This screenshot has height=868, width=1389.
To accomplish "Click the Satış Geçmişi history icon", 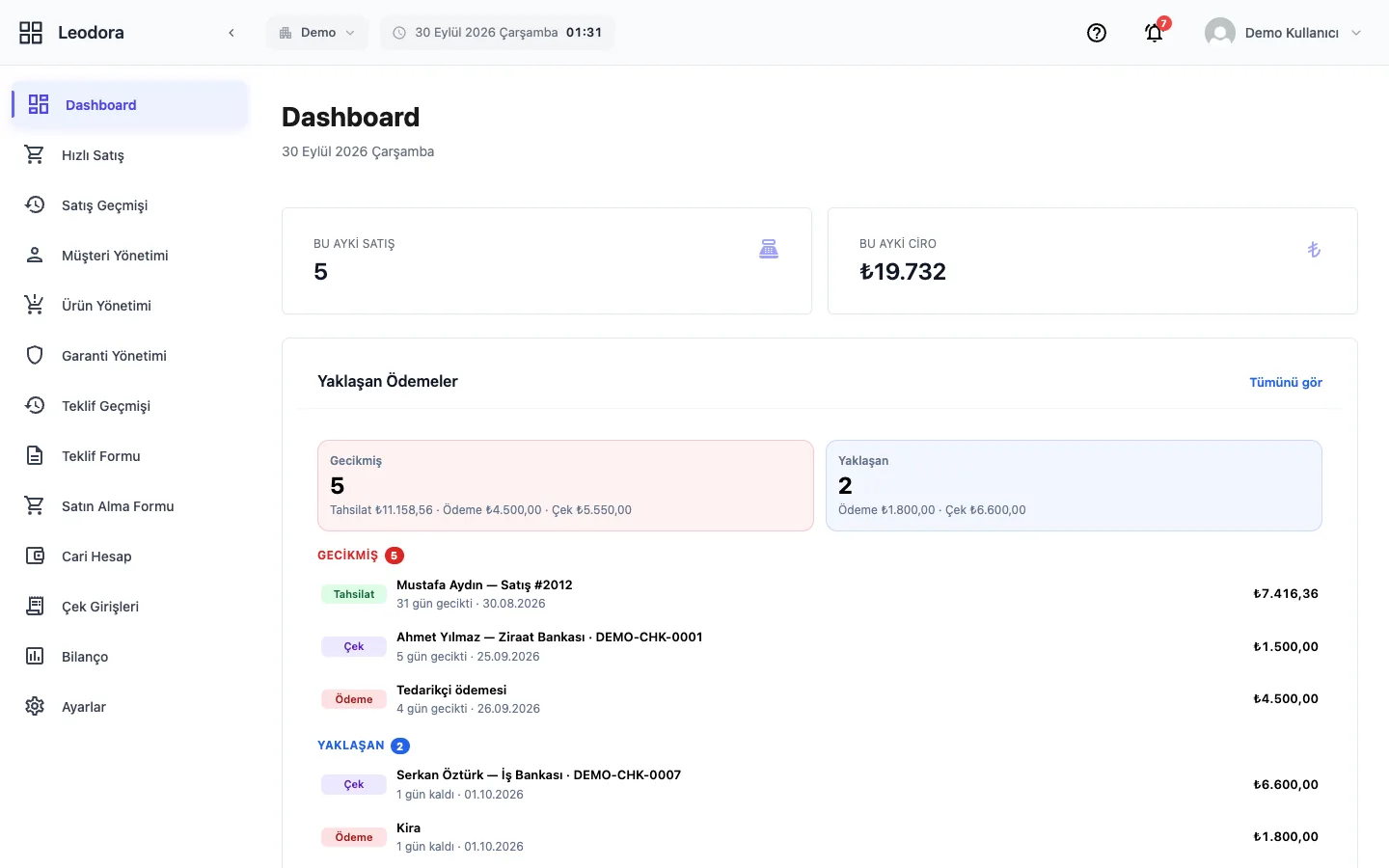I will pyautogui.click(x=35, y=204).
